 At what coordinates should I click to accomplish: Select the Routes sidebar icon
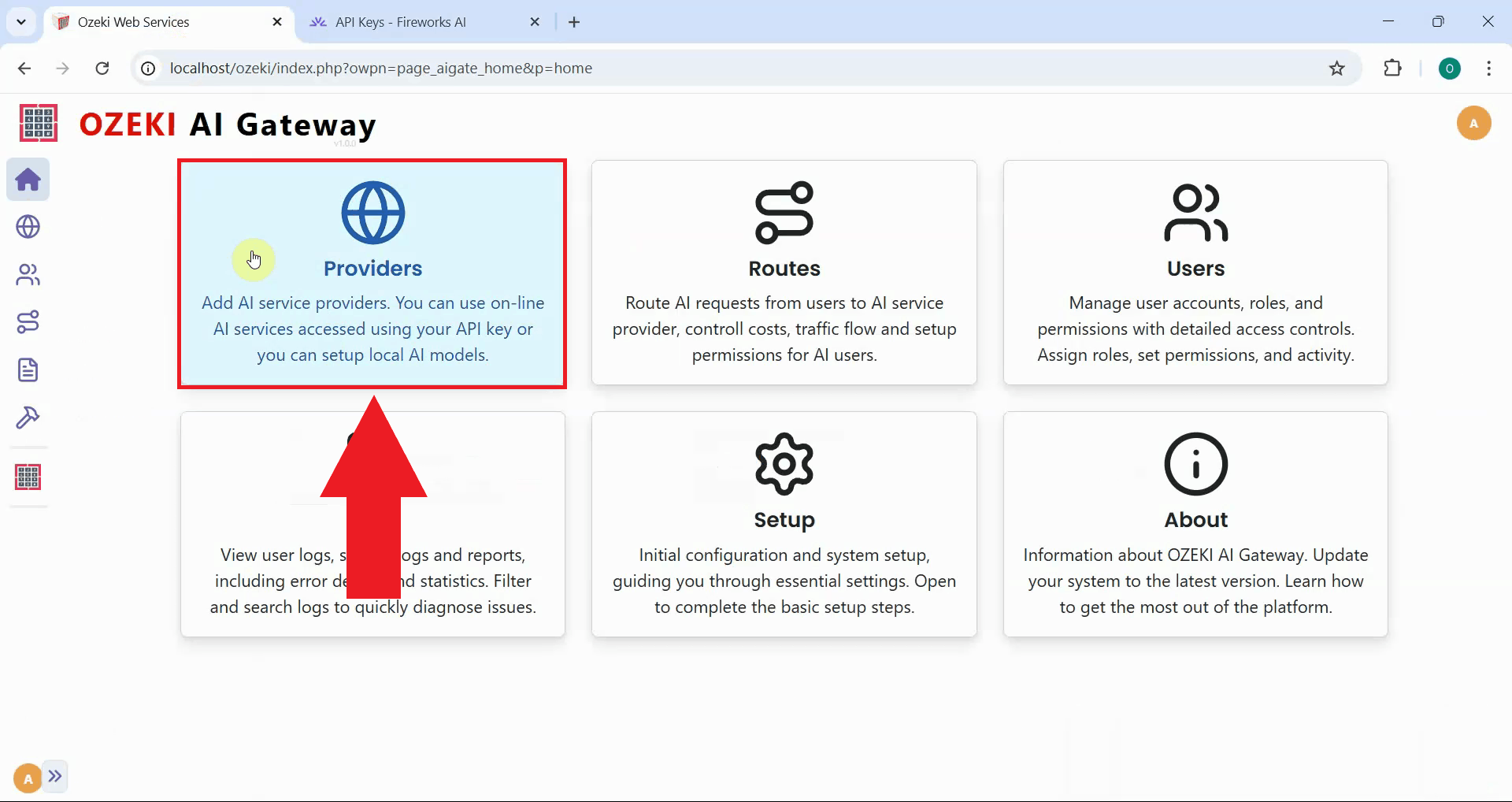point(28,321)
